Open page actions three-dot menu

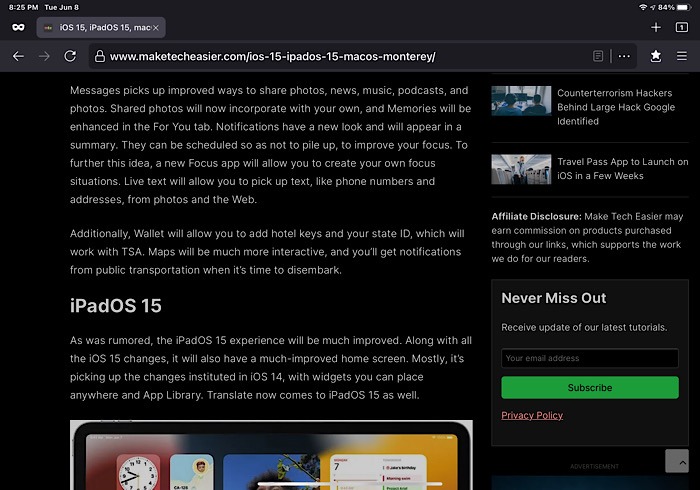[624, 56]
